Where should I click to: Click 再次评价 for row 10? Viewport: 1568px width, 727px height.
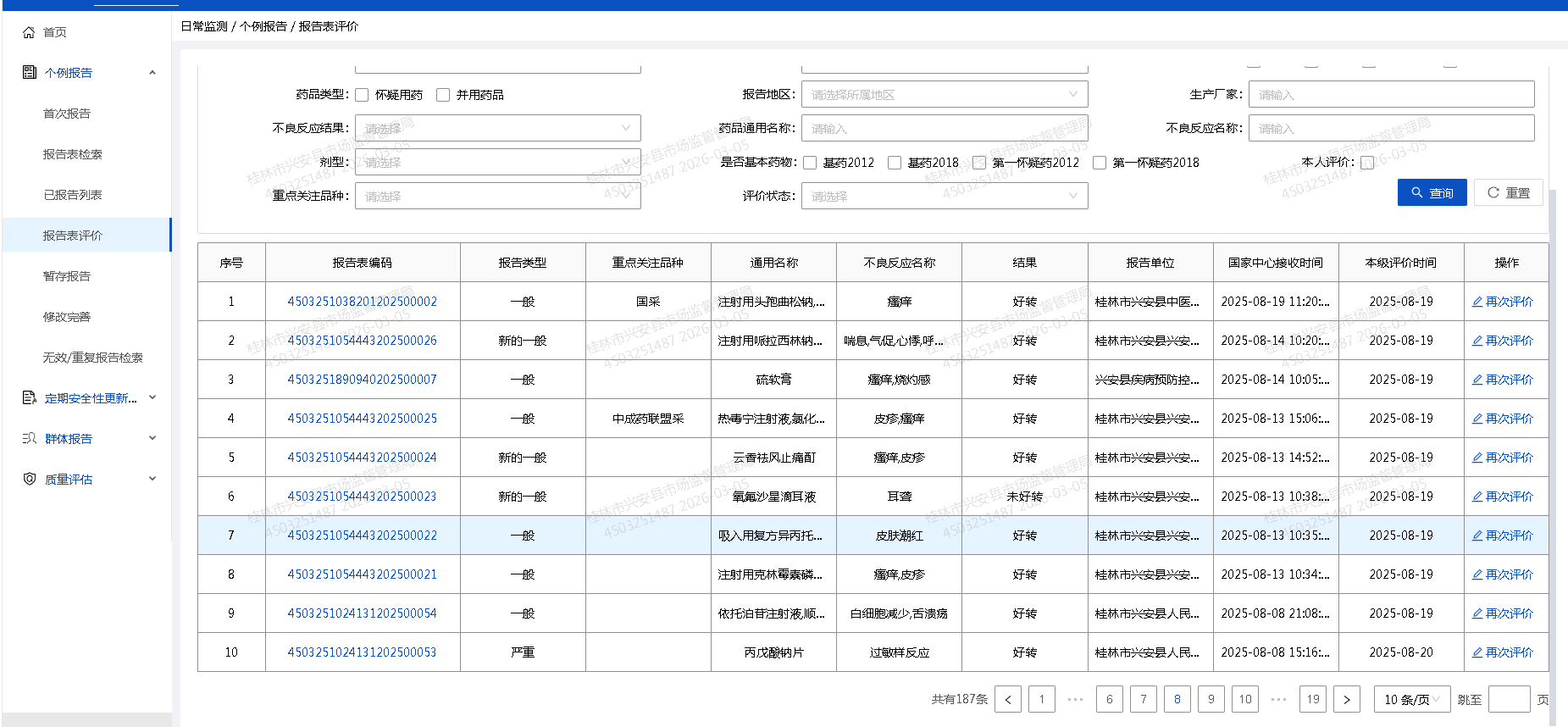[1503, 652]
